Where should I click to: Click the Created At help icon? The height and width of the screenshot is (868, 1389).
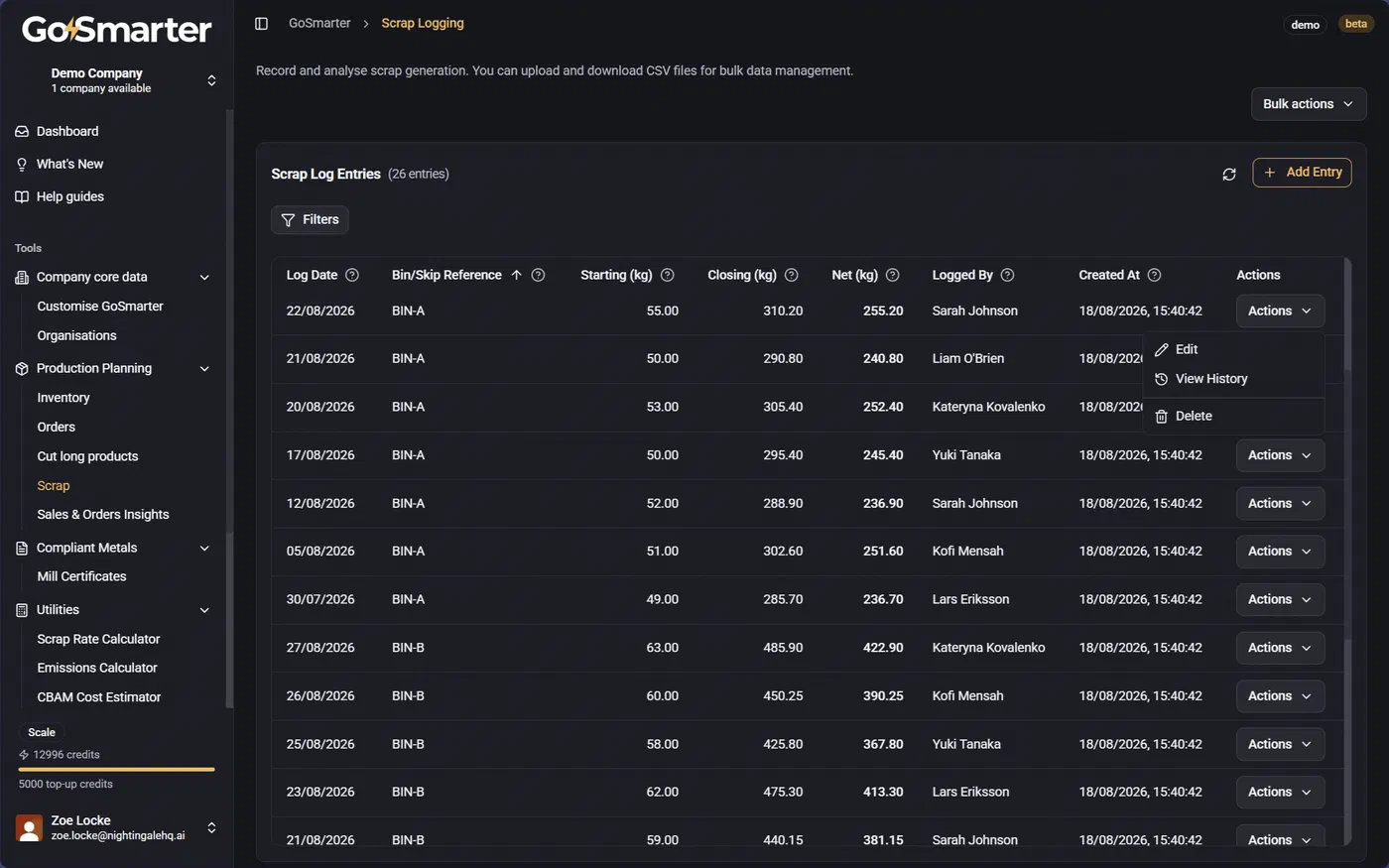(x=1154, y=275)
